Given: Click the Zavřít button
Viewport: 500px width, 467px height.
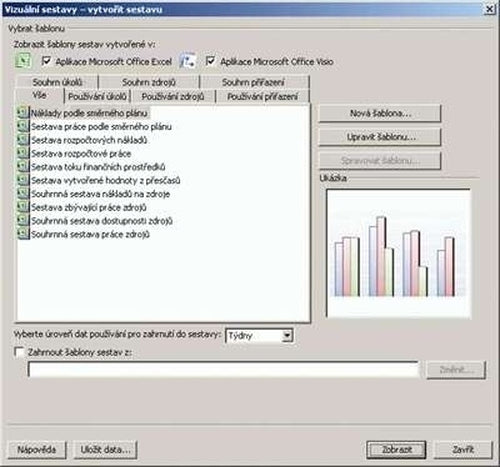Looking at the screenshot, I should pos(463,450).
